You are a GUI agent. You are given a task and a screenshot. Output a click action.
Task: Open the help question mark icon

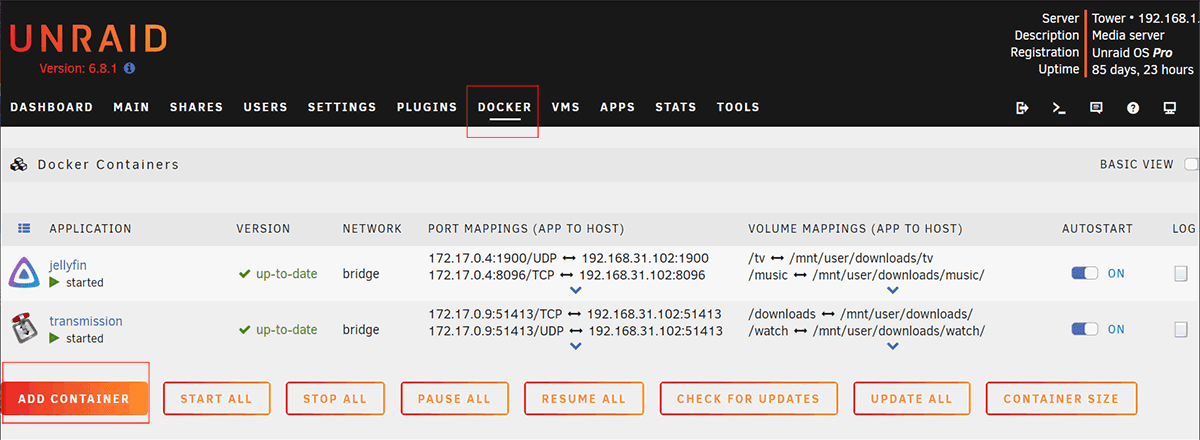pos(1133,108)
